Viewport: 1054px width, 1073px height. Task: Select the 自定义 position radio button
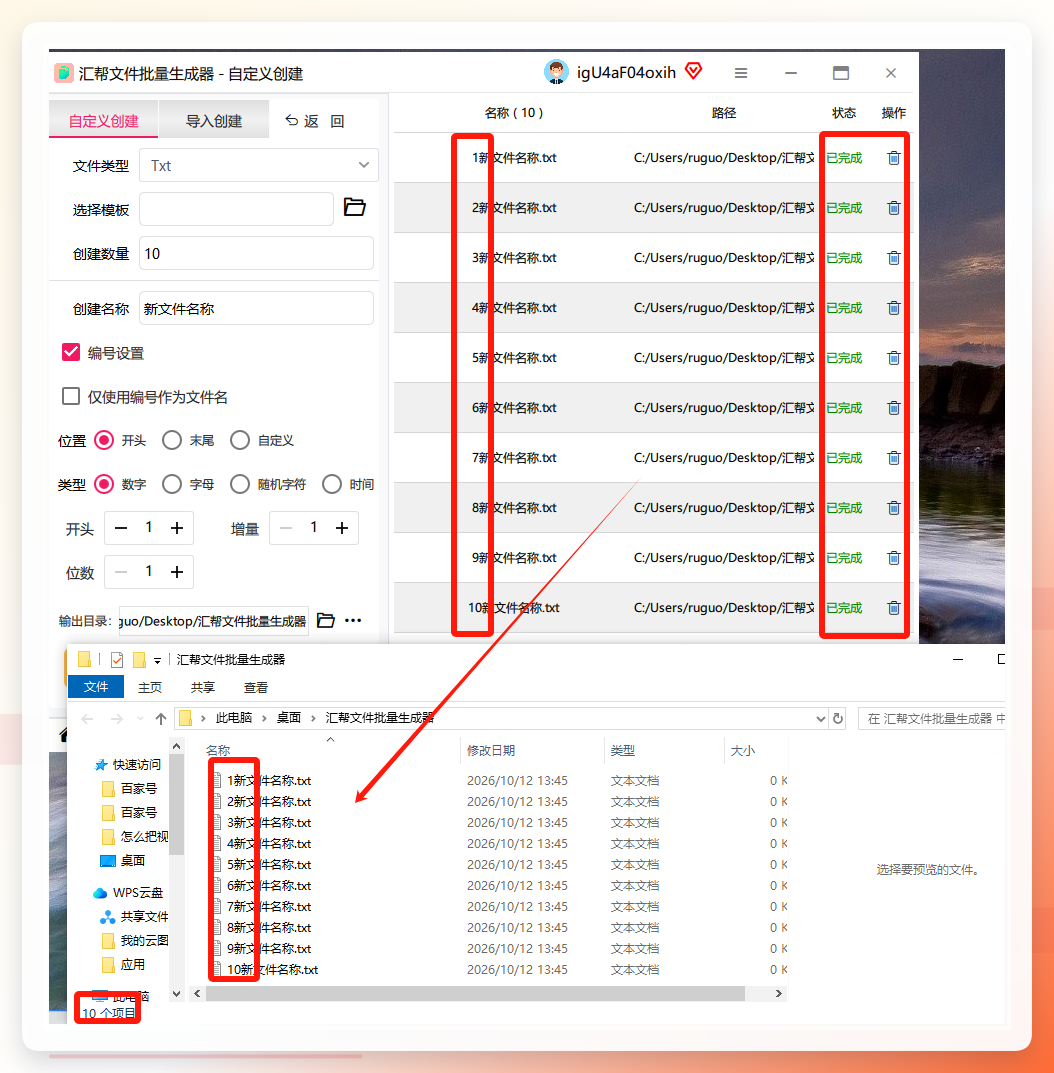240,440
